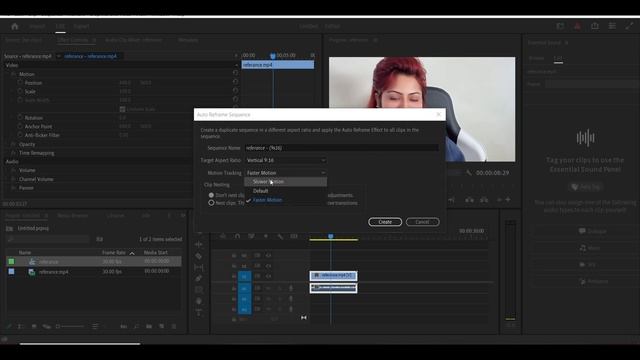Reset the Motion effect parameters
The height and width of the screenshot is (360, 640).
[x=236, y=73]
